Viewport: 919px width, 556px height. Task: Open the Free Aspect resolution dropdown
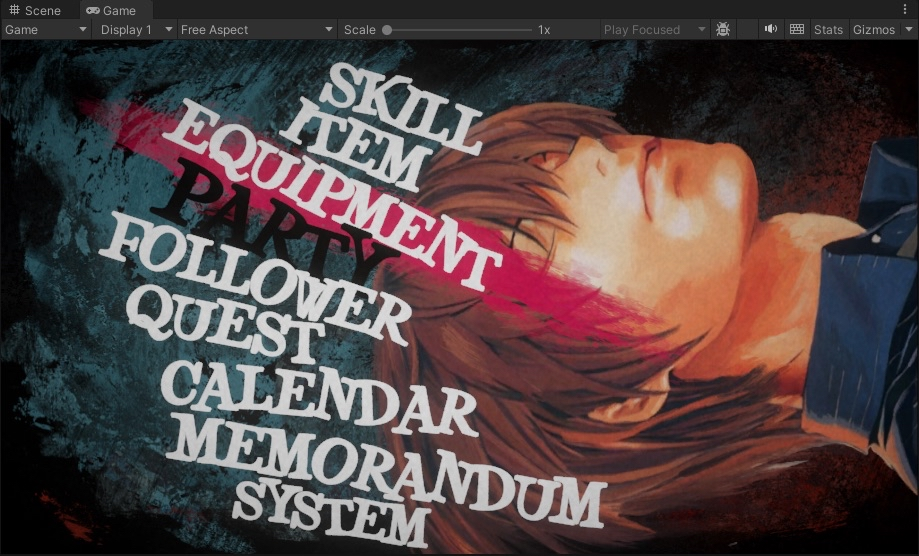[256, 30]
